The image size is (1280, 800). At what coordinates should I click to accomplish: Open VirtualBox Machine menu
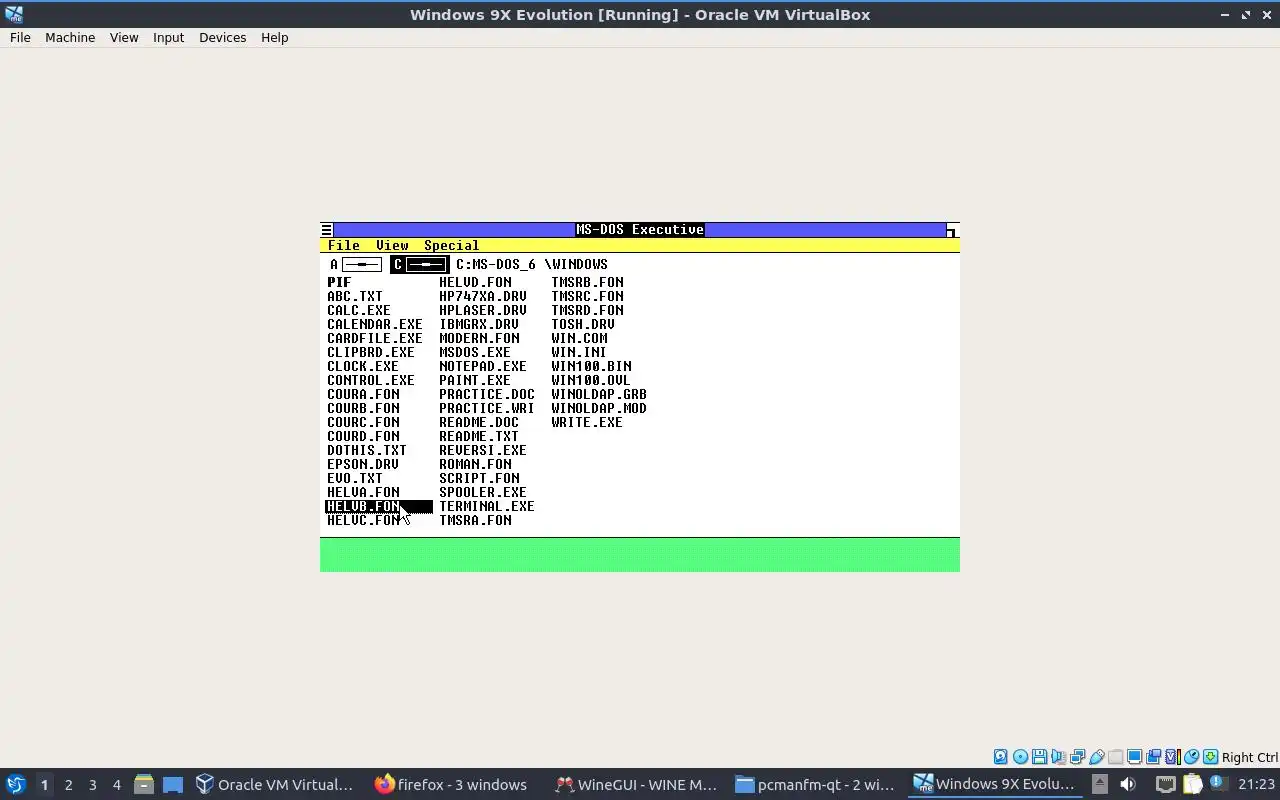point(70,37)
